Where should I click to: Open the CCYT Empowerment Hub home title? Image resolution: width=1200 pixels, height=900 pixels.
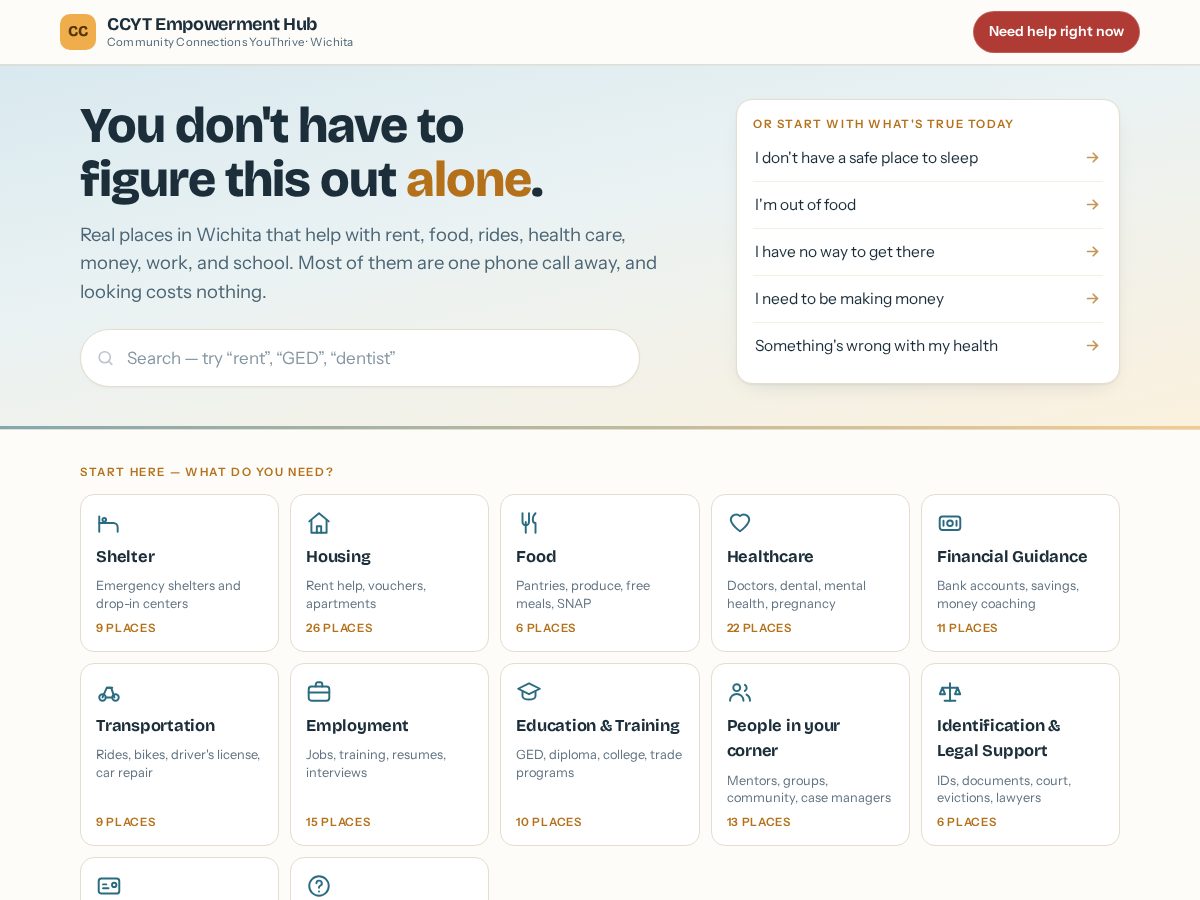(212, 24)
